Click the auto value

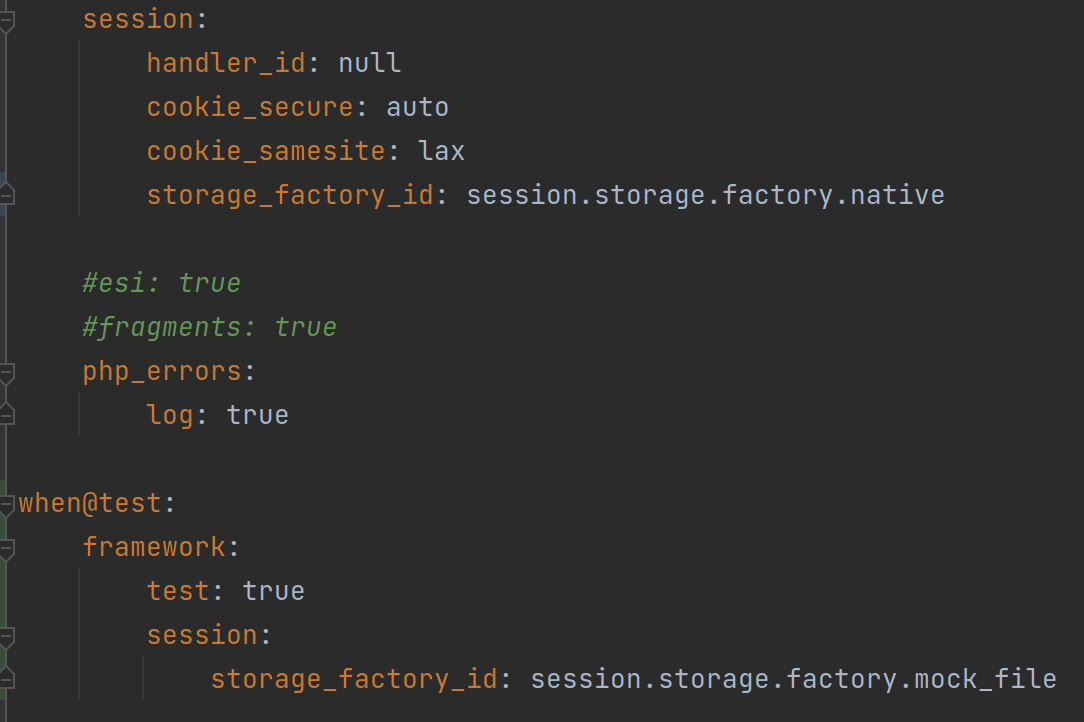(418, 107)
